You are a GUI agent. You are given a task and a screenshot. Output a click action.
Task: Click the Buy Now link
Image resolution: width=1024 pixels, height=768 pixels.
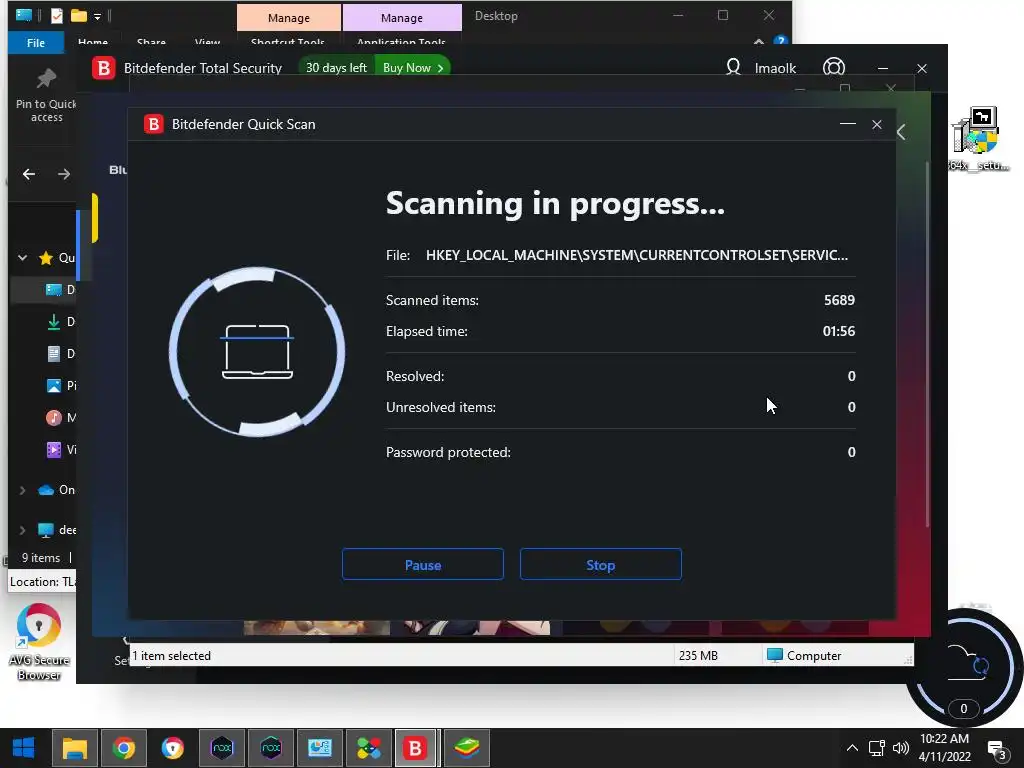point(413,67)
